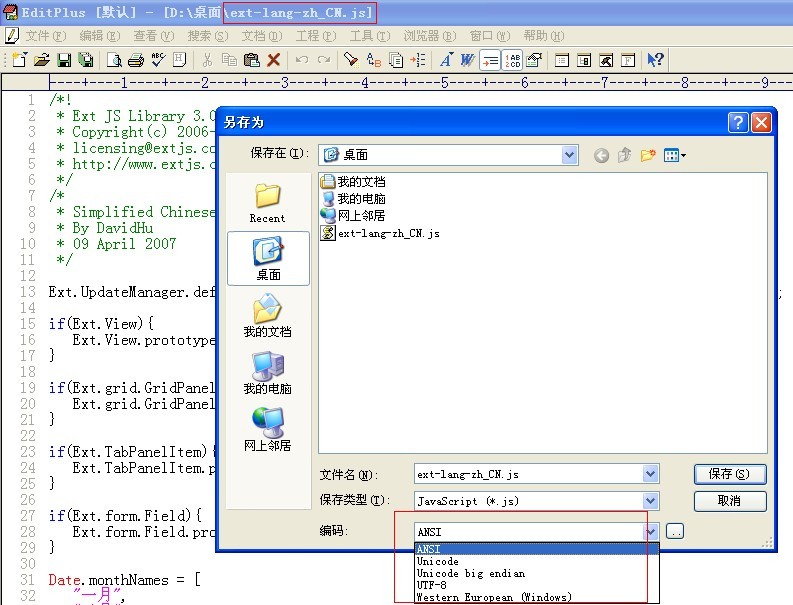Viewport: 793px width, 605px height.
Task: Click the 取消 button
Action: 730,501
